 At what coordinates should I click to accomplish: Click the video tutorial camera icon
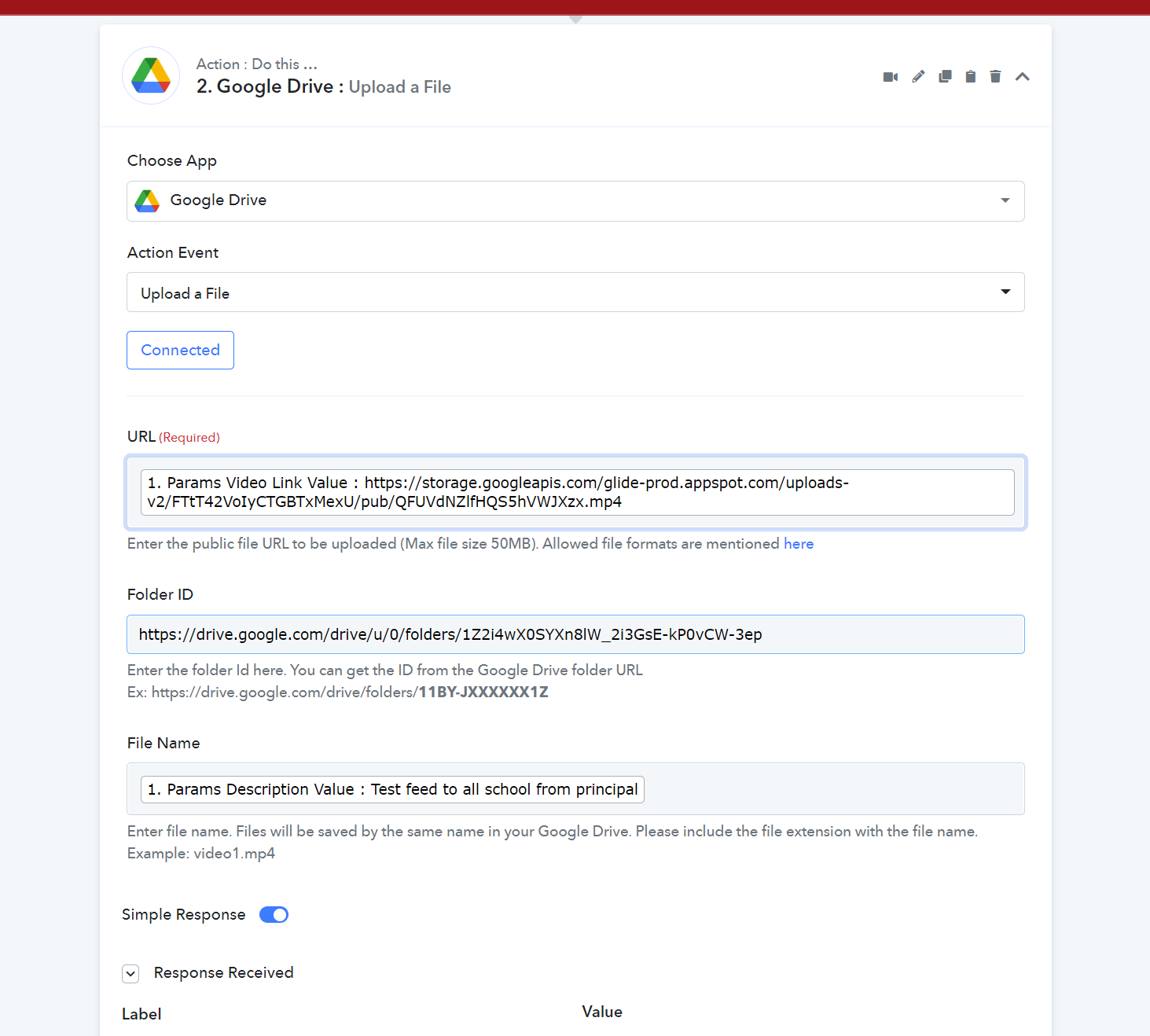coord(891,77)
